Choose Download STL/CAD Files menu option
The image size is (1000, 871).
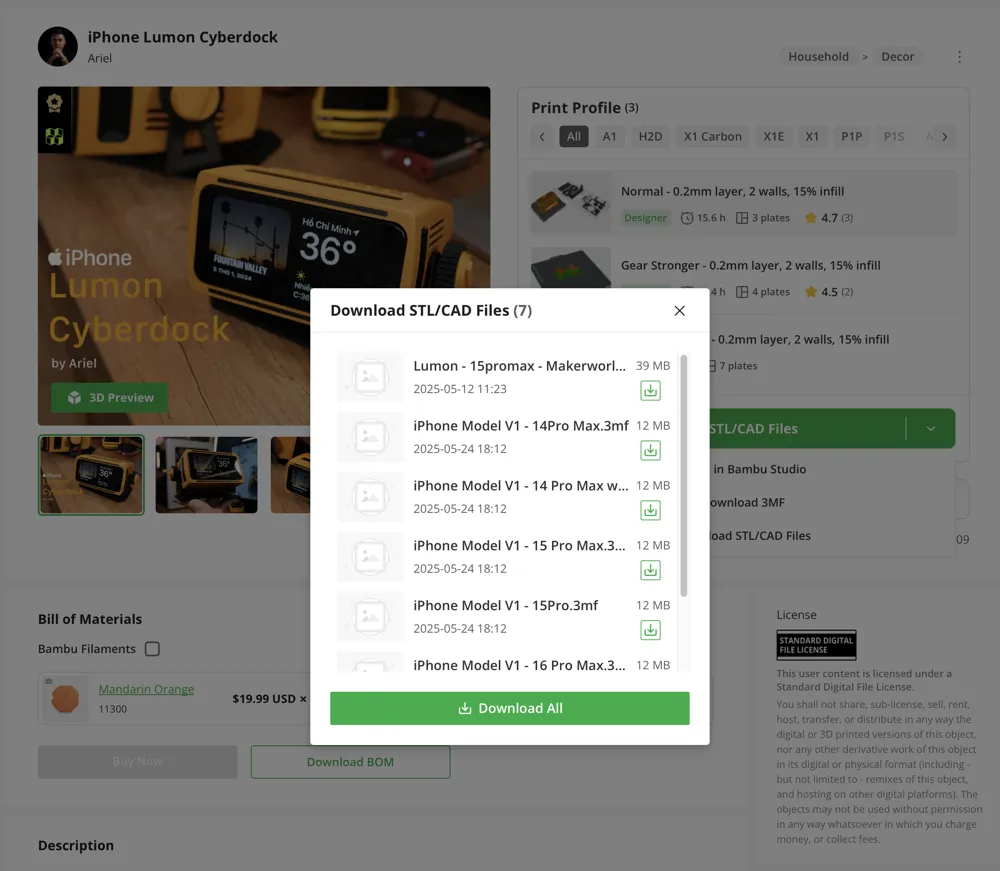click(x=760, y=536)
